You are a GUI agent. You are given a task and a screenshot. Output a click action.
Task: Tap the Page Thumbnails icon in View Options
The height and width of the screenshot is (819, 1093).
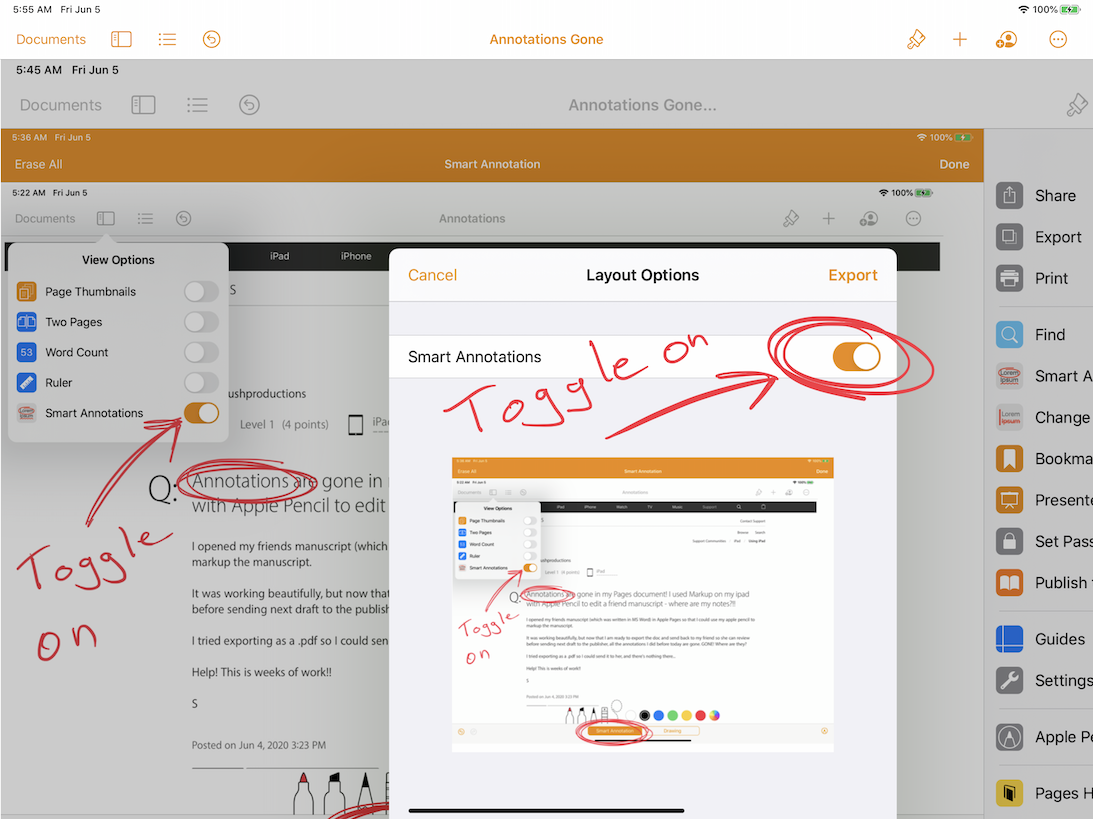[x=26, y=291]
